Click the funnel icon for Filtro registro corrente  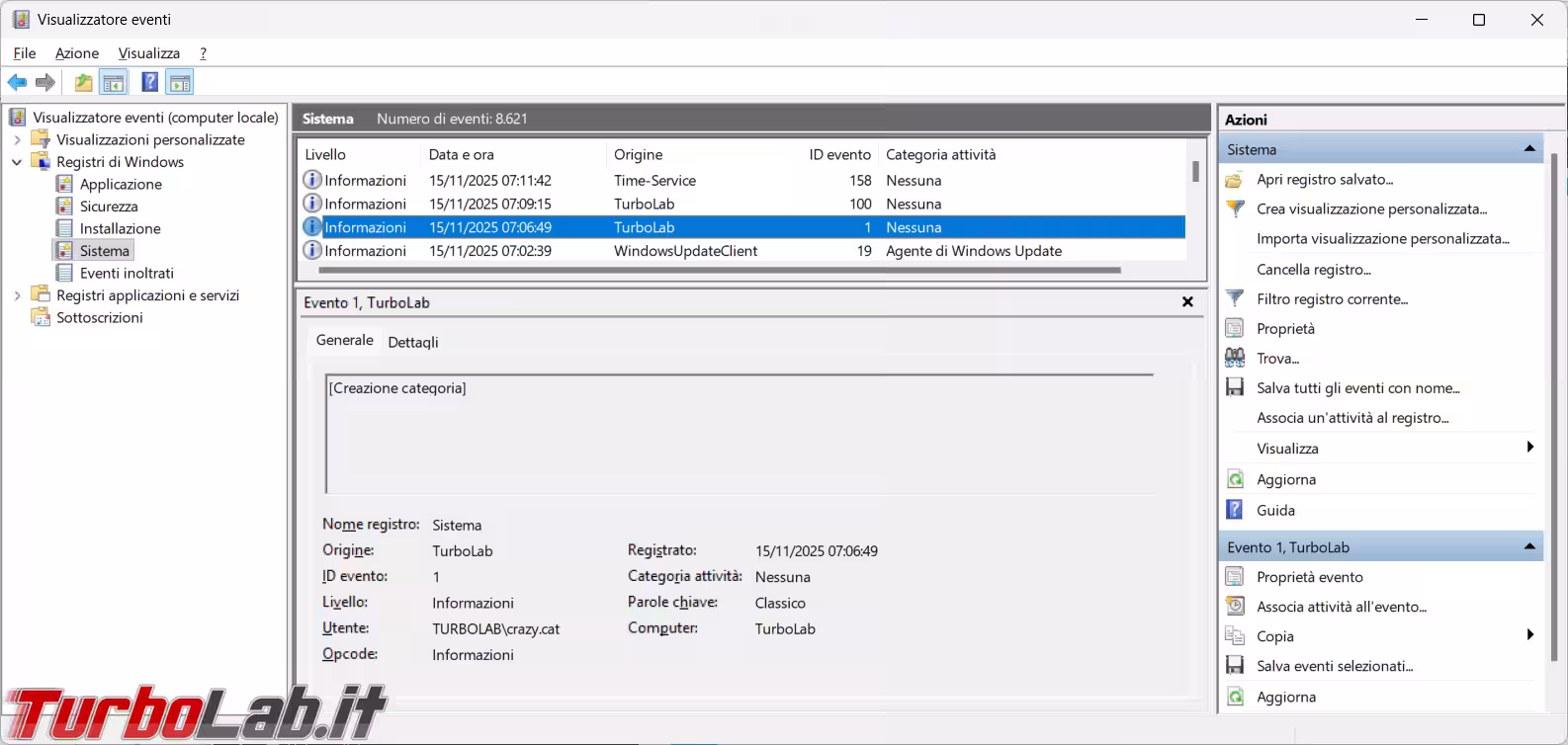coord(1235,298)
